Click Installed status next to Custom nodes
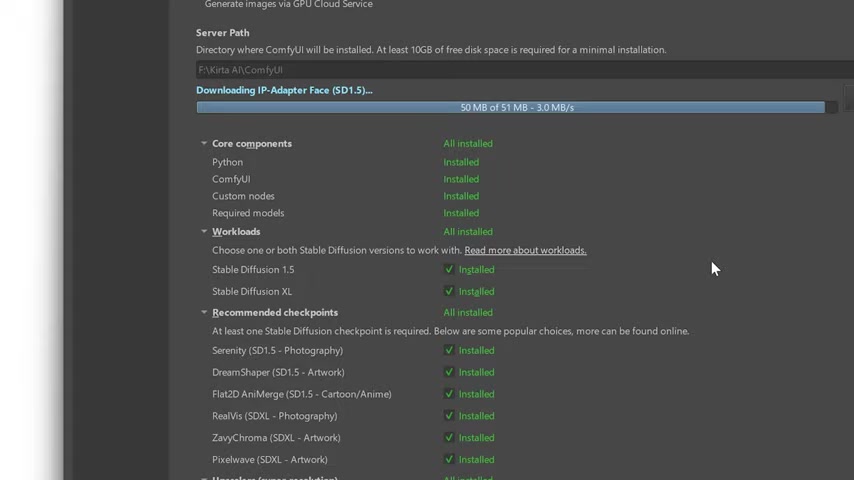Screen dimensions: 854x480 [x=461, y=196]
